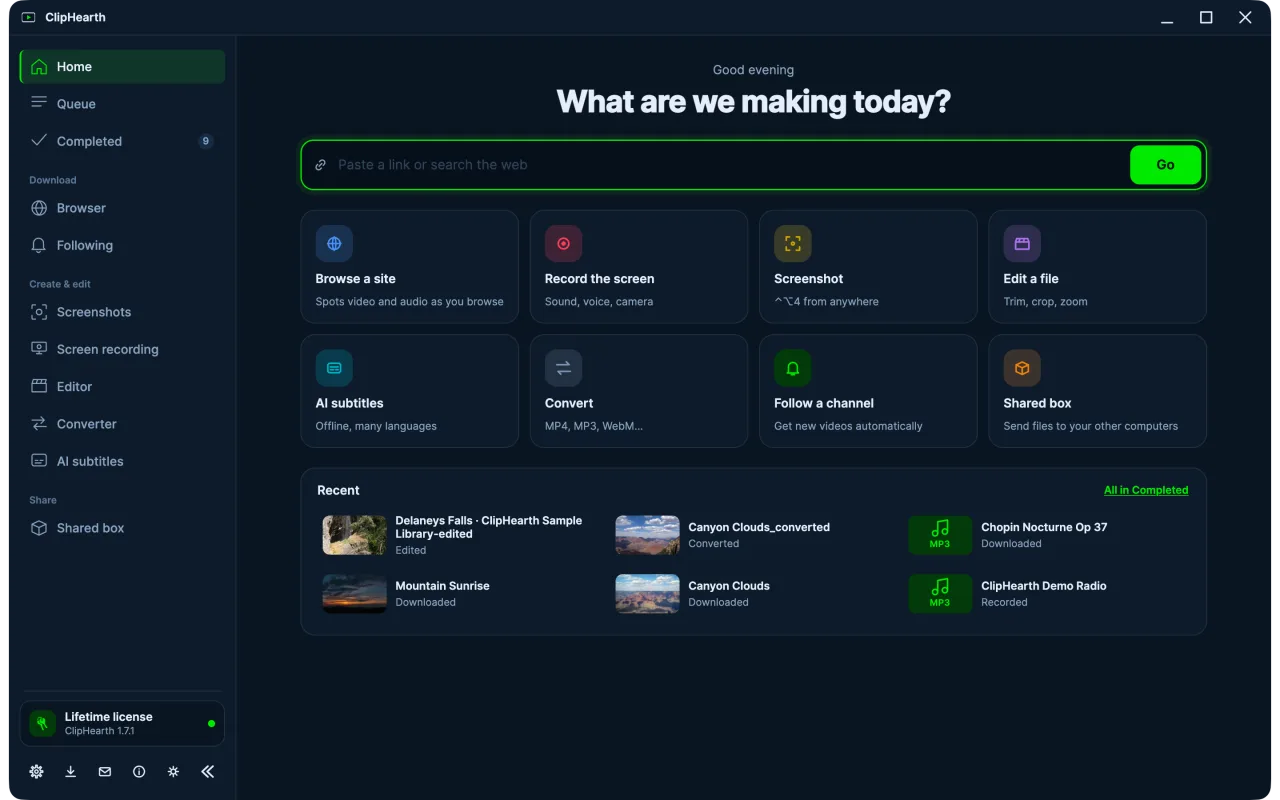Open the Shared box card in main area

pyautogui.click(x=1097, y=391)
